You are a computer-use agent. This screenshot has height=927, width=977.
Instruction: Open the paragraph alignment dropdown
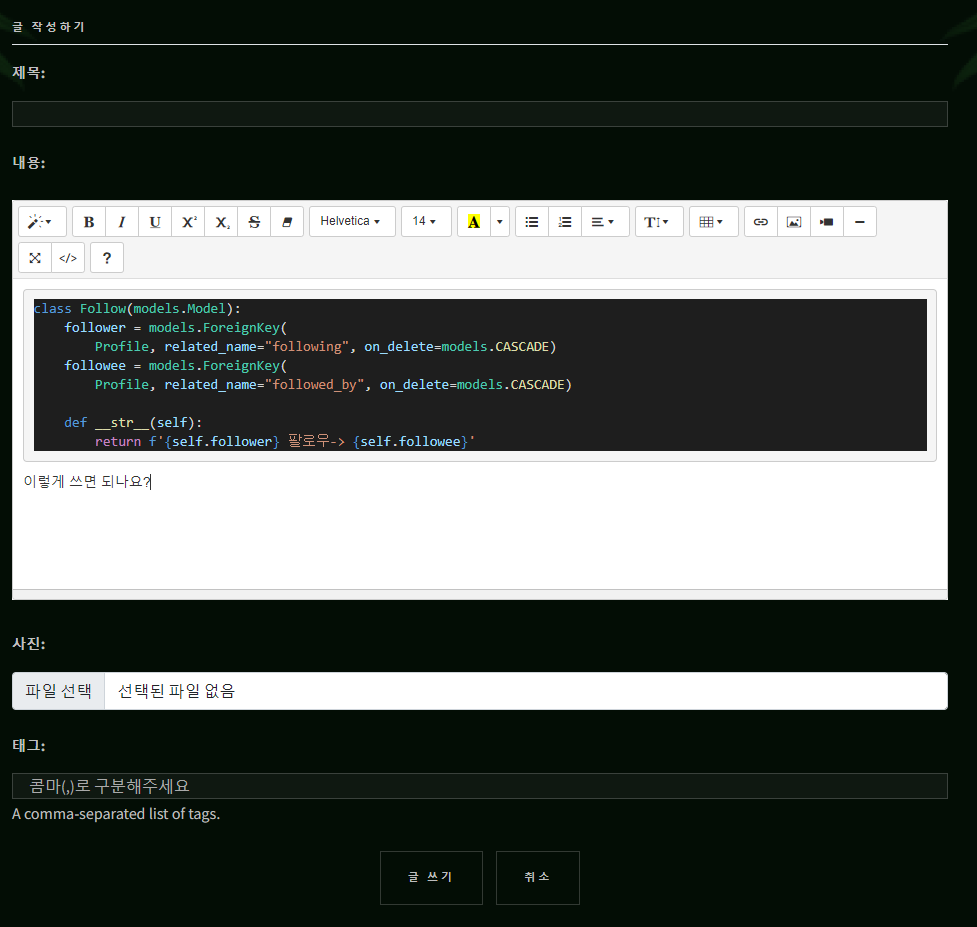tap(605, 222)
